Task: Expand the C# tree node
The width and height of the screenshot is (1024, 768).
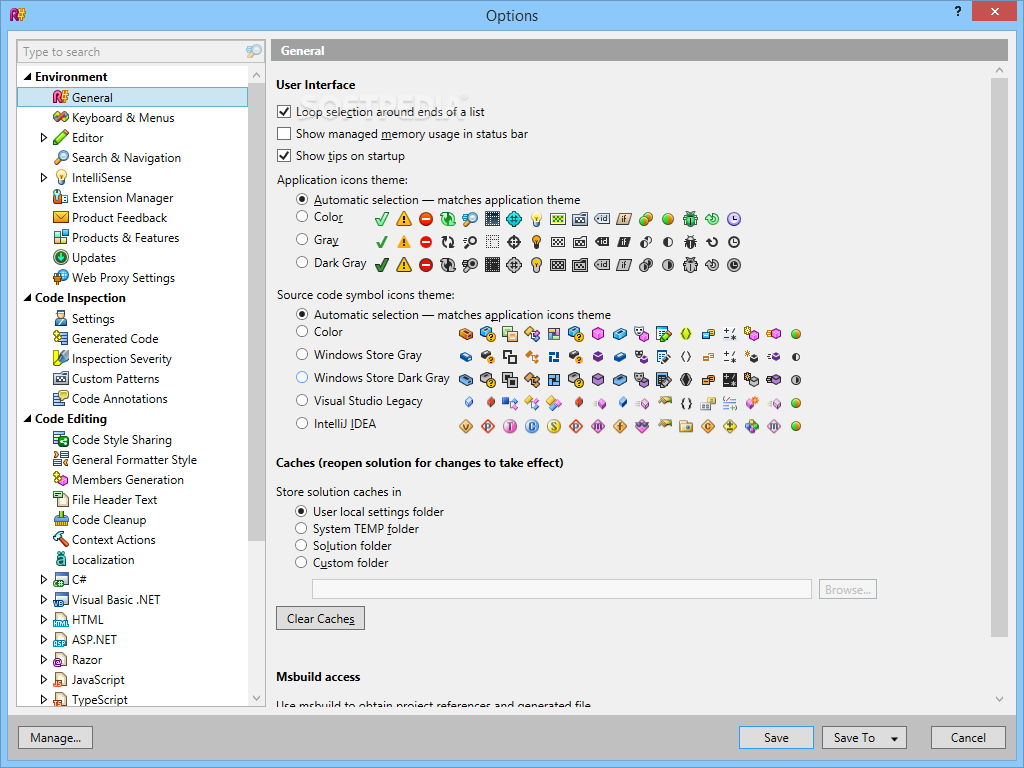Action: [x=44, y=579]
